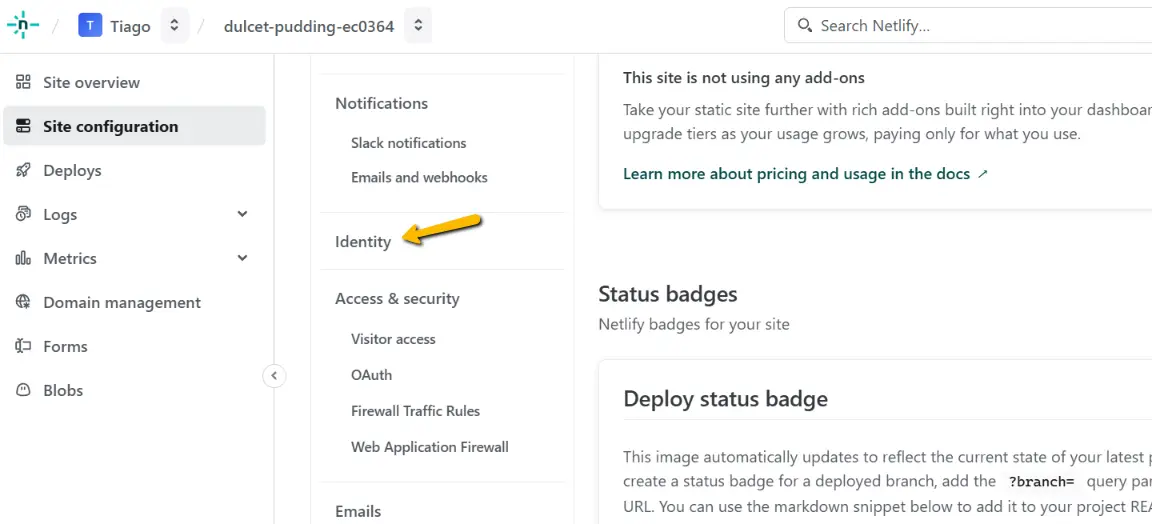The height and width of the screenshot is (524, 1152).
Task: Click the Deploys rocket icon
Action: (x=24, y=171)
